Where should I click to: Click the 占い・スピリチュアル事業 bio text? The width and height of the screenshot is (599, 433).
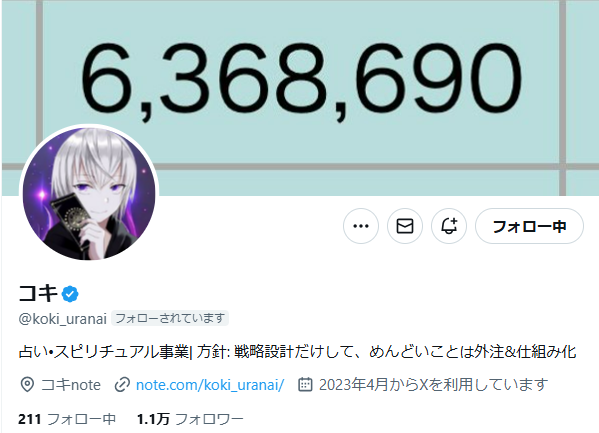[104, 352]
